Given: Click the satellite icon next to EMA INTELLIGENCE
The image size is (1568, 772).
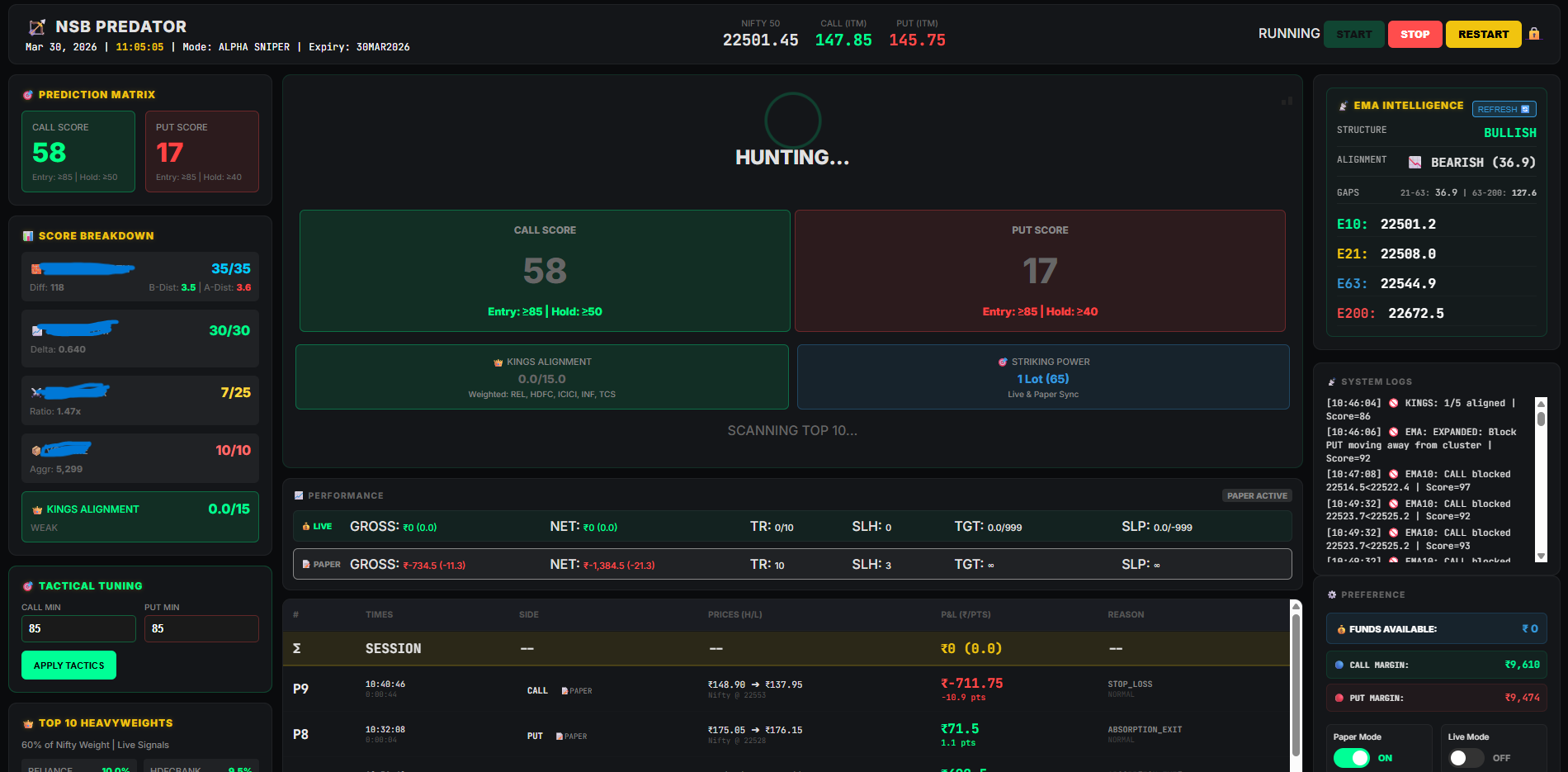Looking at the screenshot, I should (1343, 106).
